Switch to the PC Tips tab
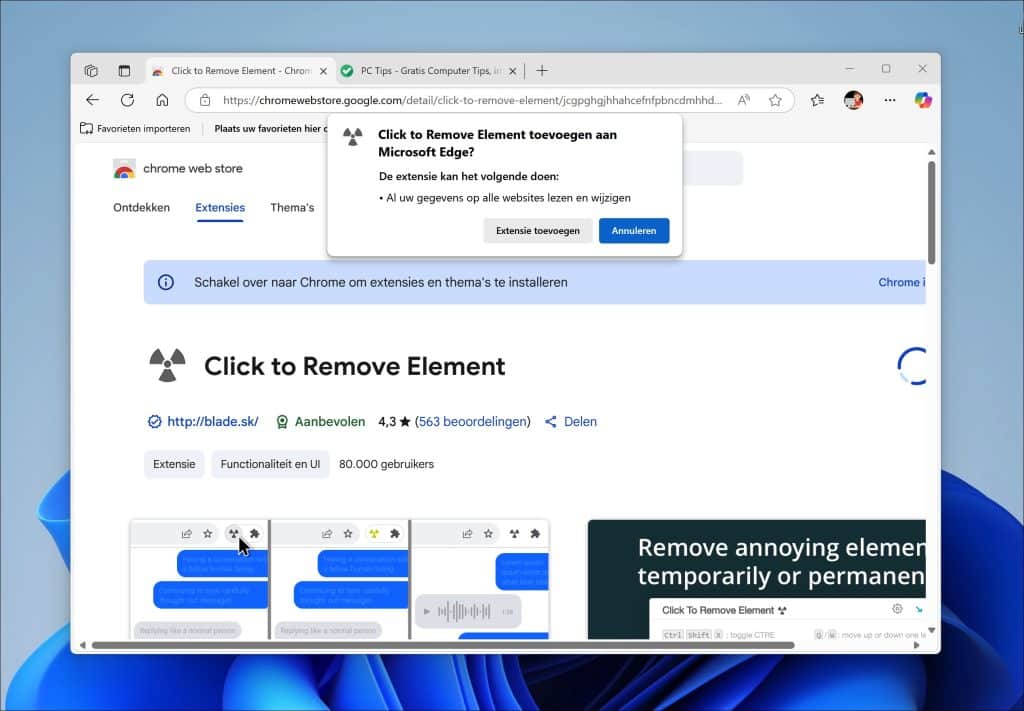Viewport: 1024px width, 711px height. tap(430, 71)
